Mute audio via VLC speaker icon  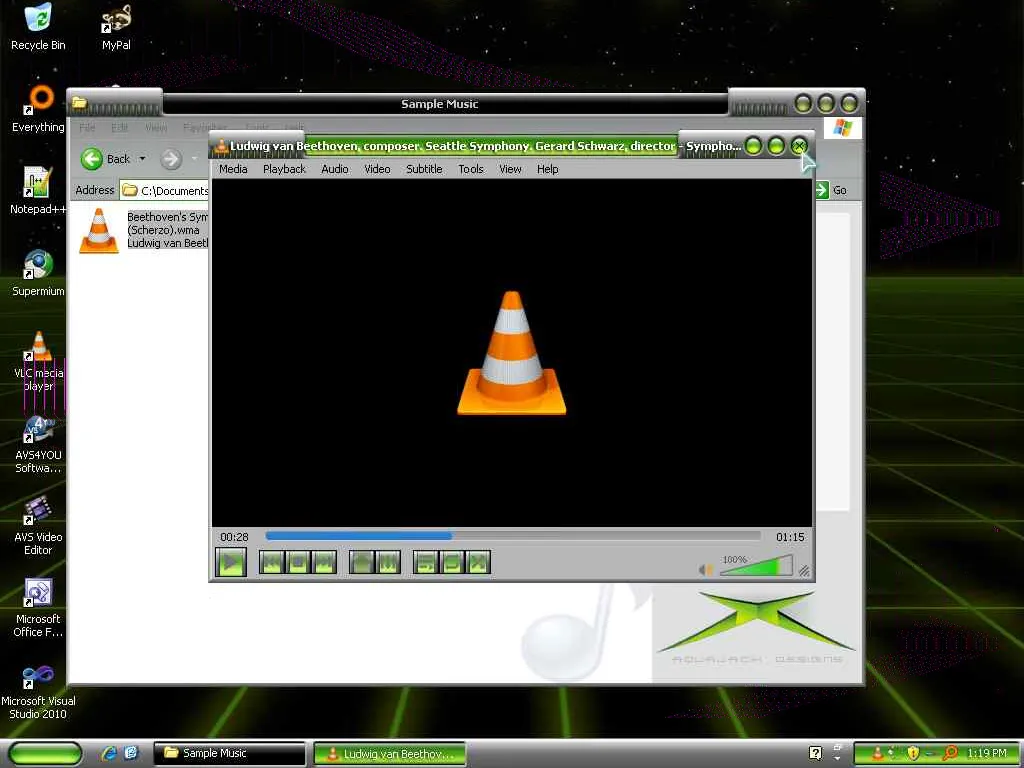pos(705,569)
